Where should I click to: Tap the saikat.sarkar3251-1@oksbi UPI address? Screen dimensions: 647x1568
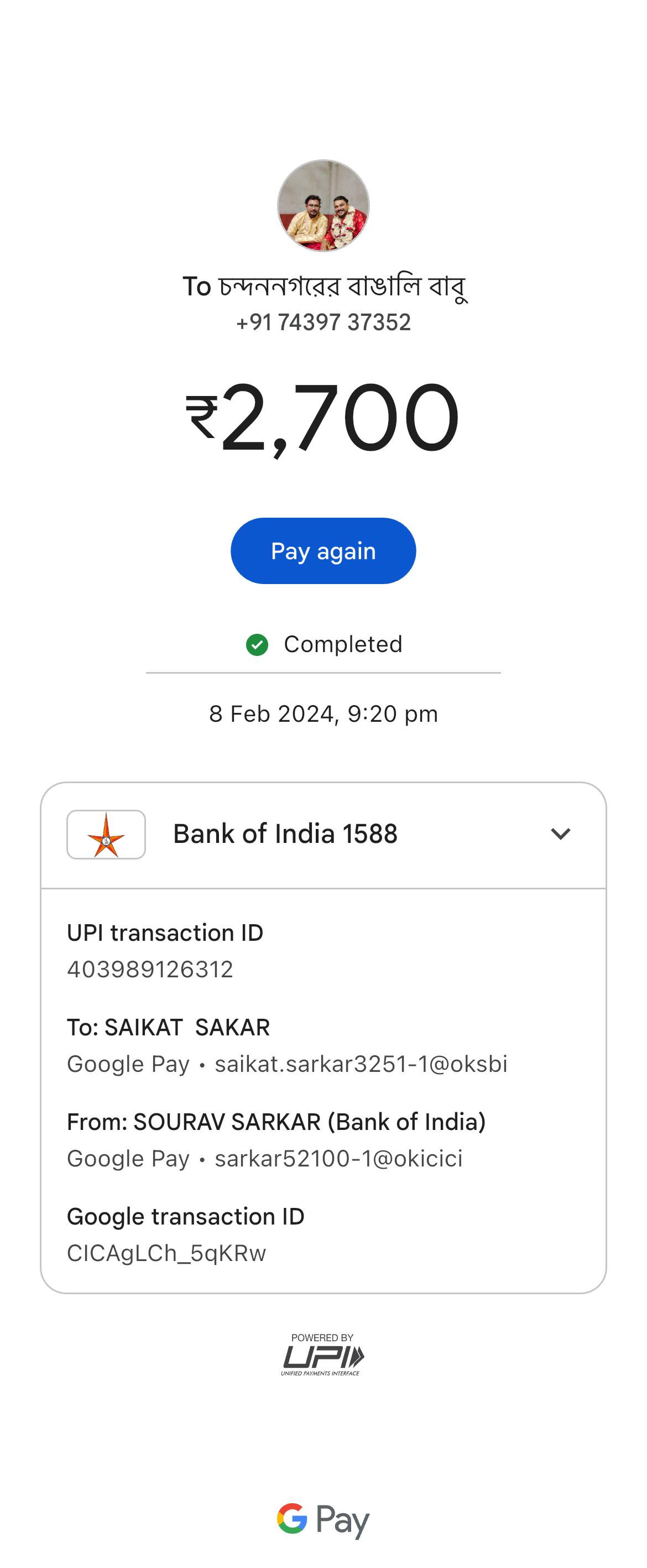(361, 1064)
